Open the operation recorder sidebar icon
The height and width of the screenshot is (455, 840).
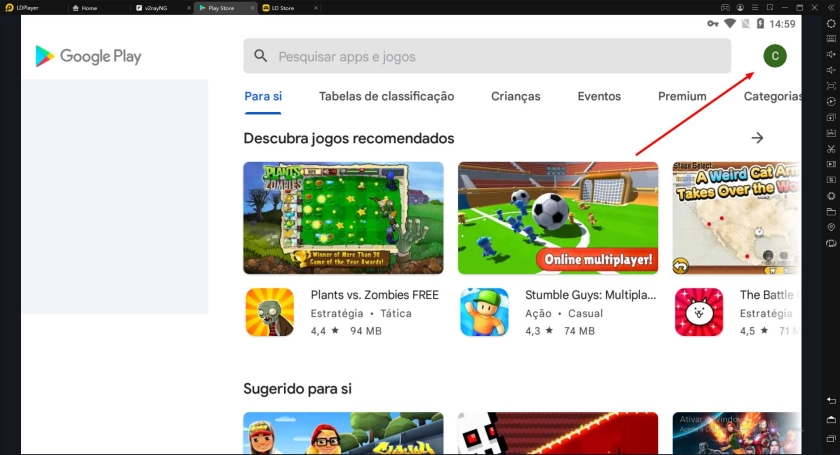point(831,101)
